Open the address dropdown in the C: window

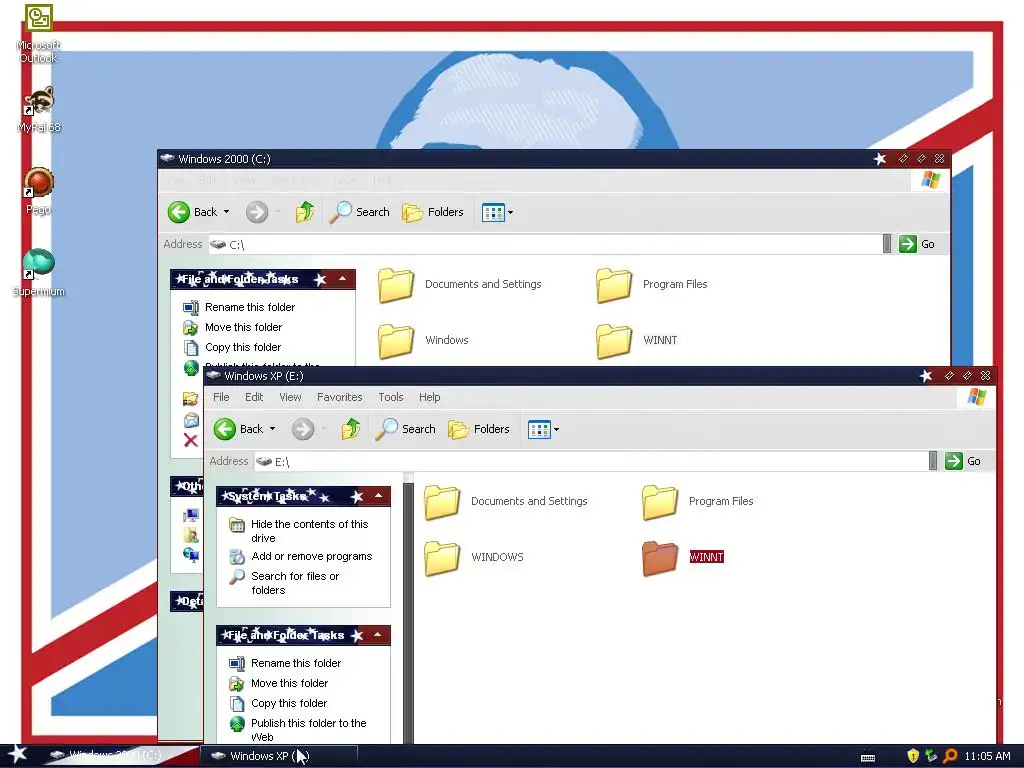point(887,244)
